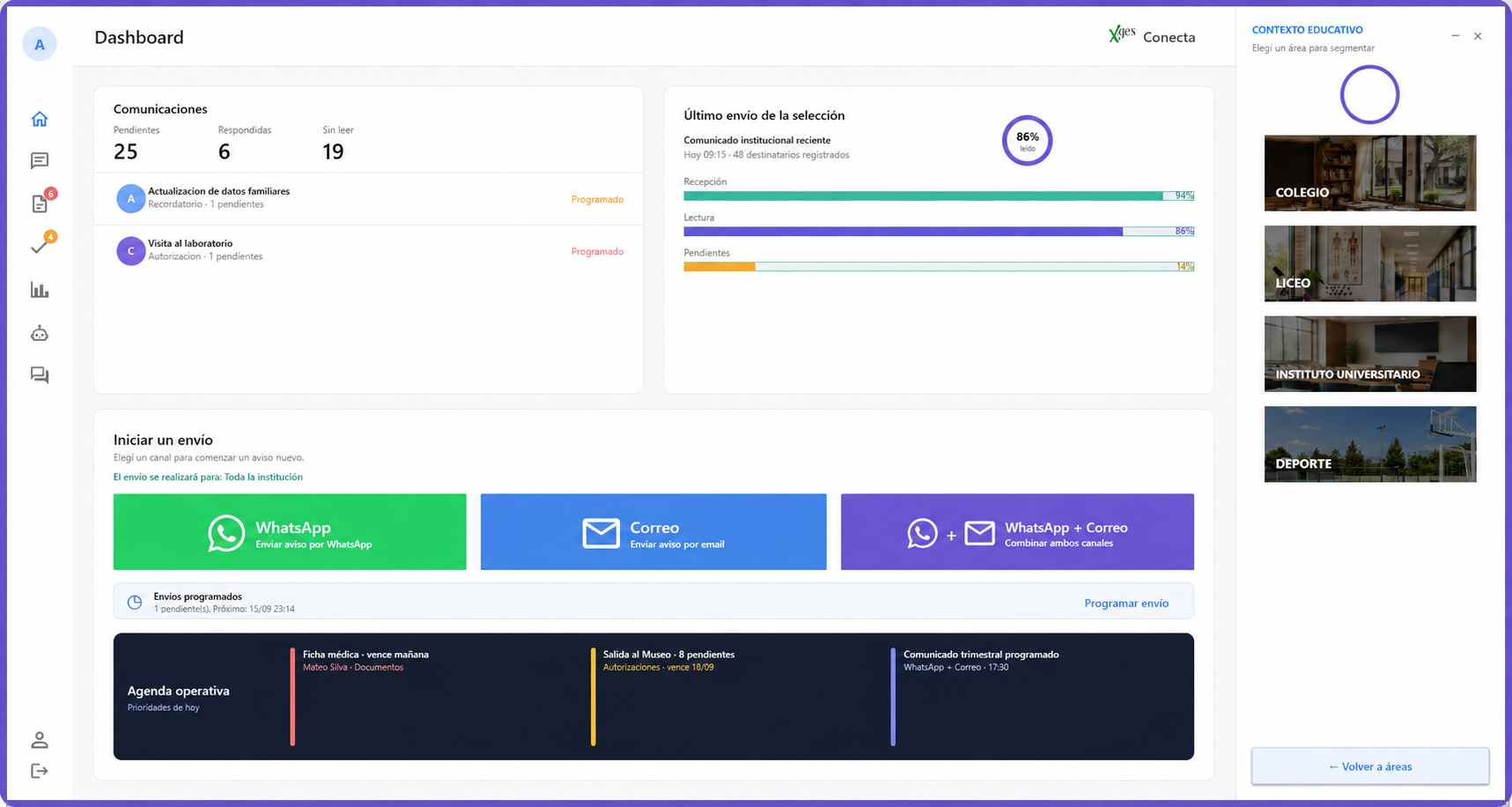Screen dimensions: 1512x807
Task: Click the user avatar A at top
Action: pos(40,44)
